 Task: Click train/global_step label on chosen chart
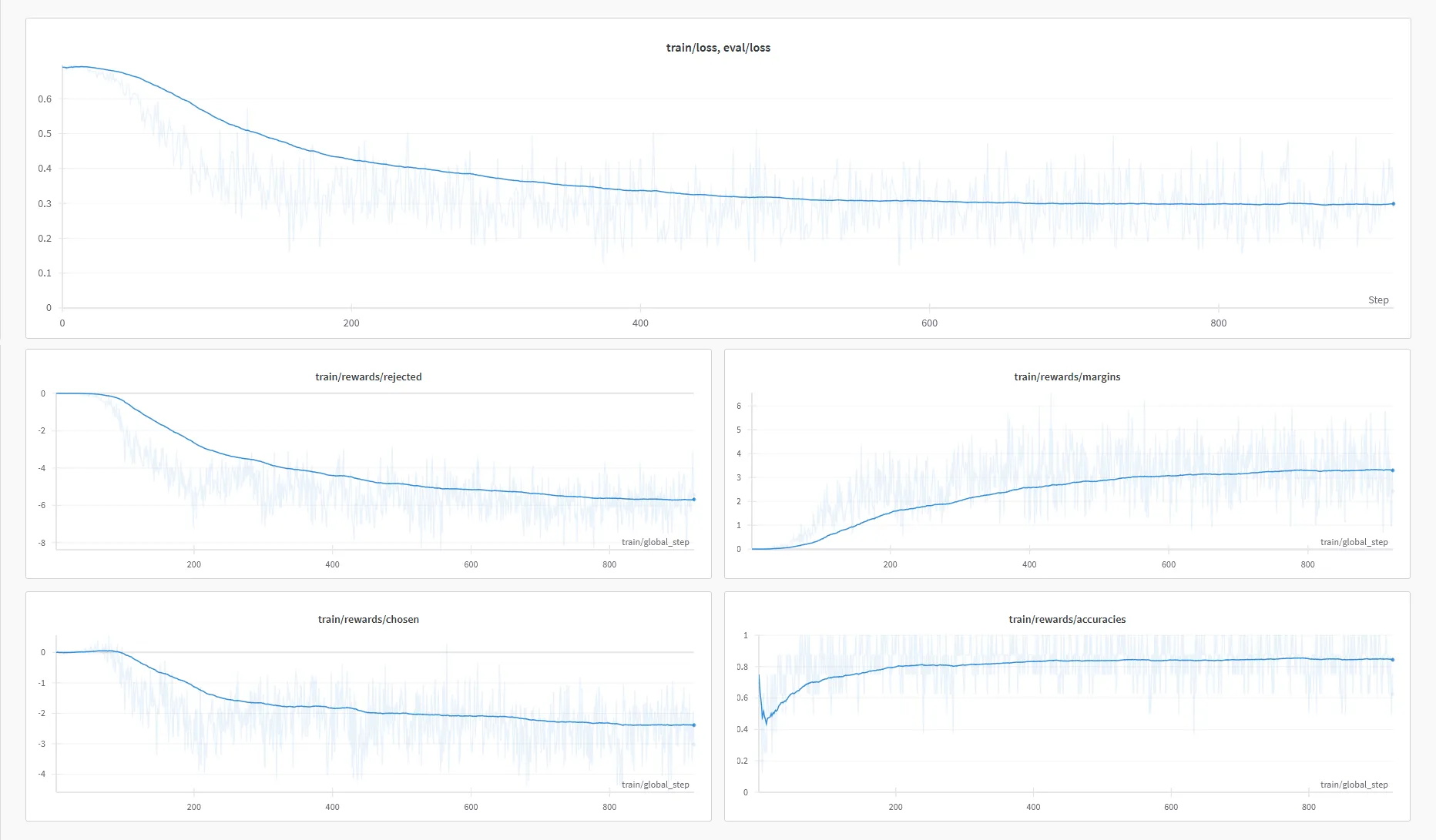point(655,785)
